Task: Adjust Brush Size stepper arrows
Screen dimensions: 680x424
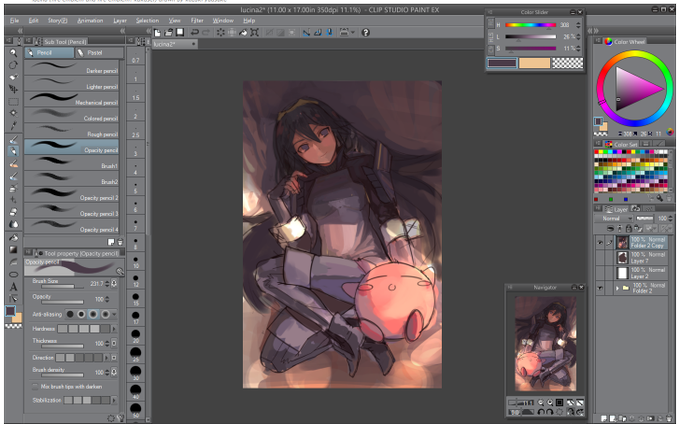Action: [x=107, y=284]
